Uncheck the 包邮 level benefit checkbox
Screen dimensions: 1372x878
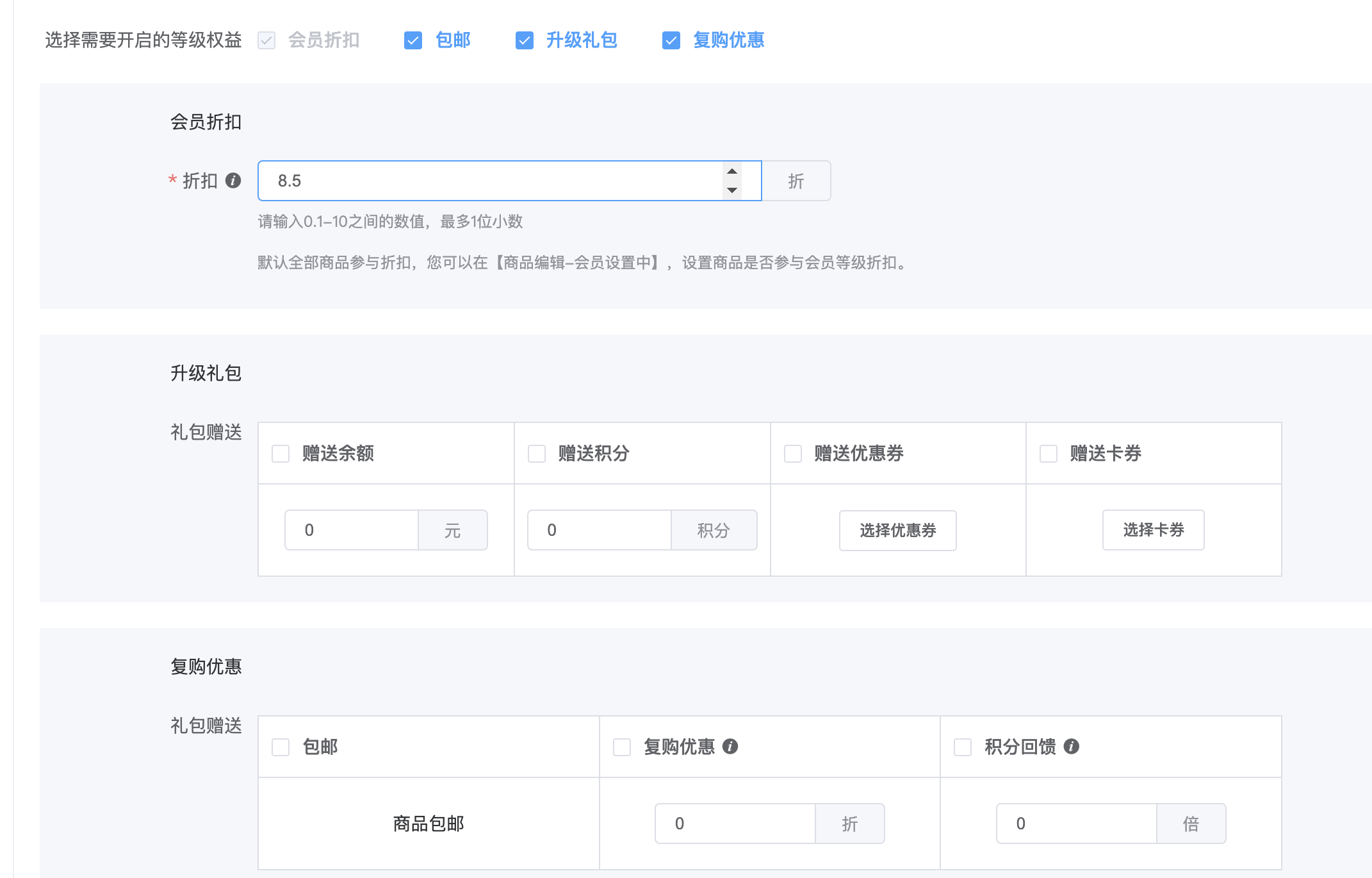[413, 40]
